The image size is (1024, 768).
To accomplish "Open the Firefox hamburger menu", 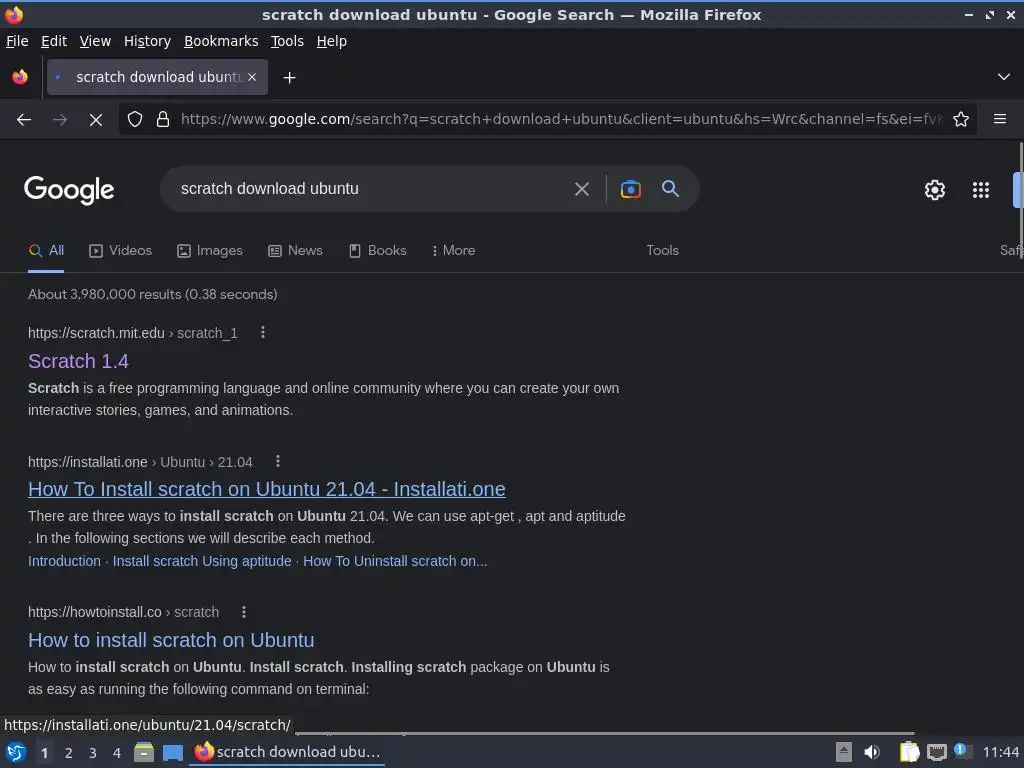I will click(1000, 119).
